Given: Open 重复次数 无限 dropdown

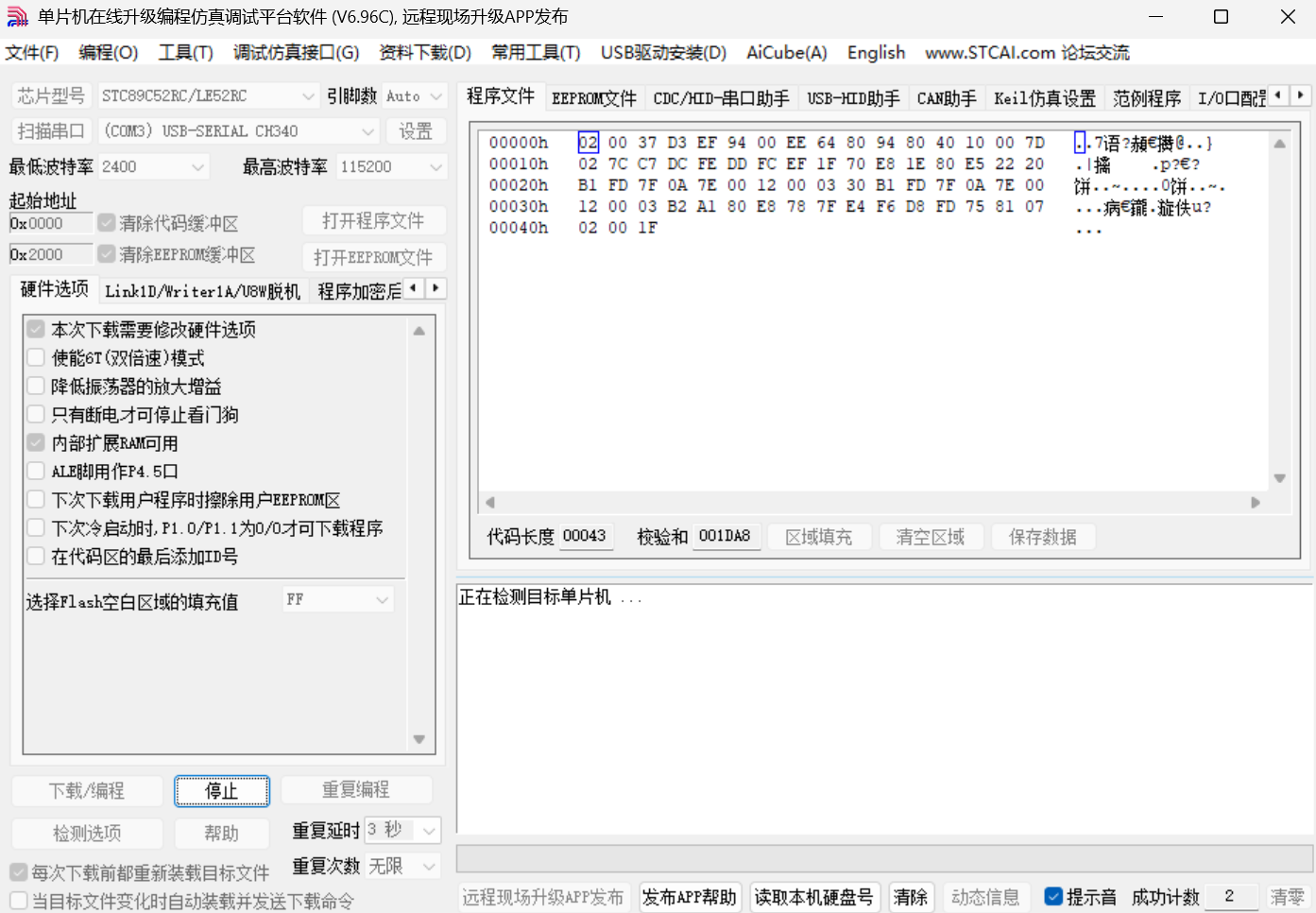Looking at the screenshot, I should (402, 866).
